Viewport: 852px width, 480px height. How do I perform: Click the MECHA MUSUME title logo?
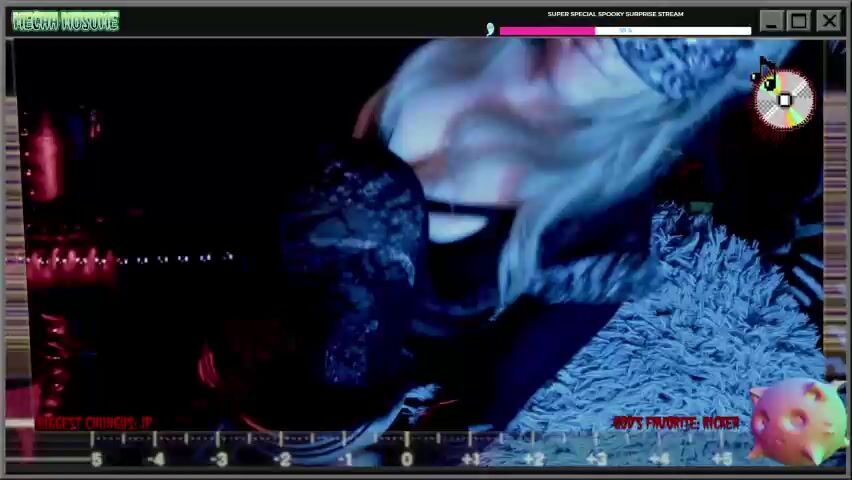tap(65, 22)
